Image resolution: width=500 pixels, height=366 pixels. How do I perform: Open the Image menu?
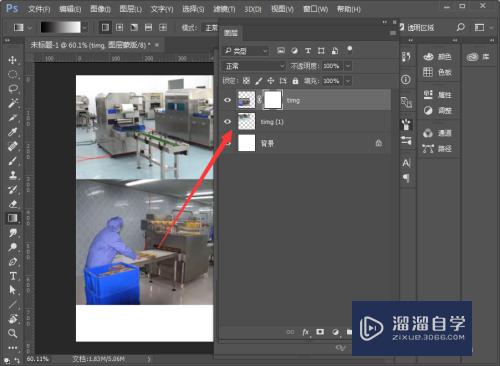(100, 9)
